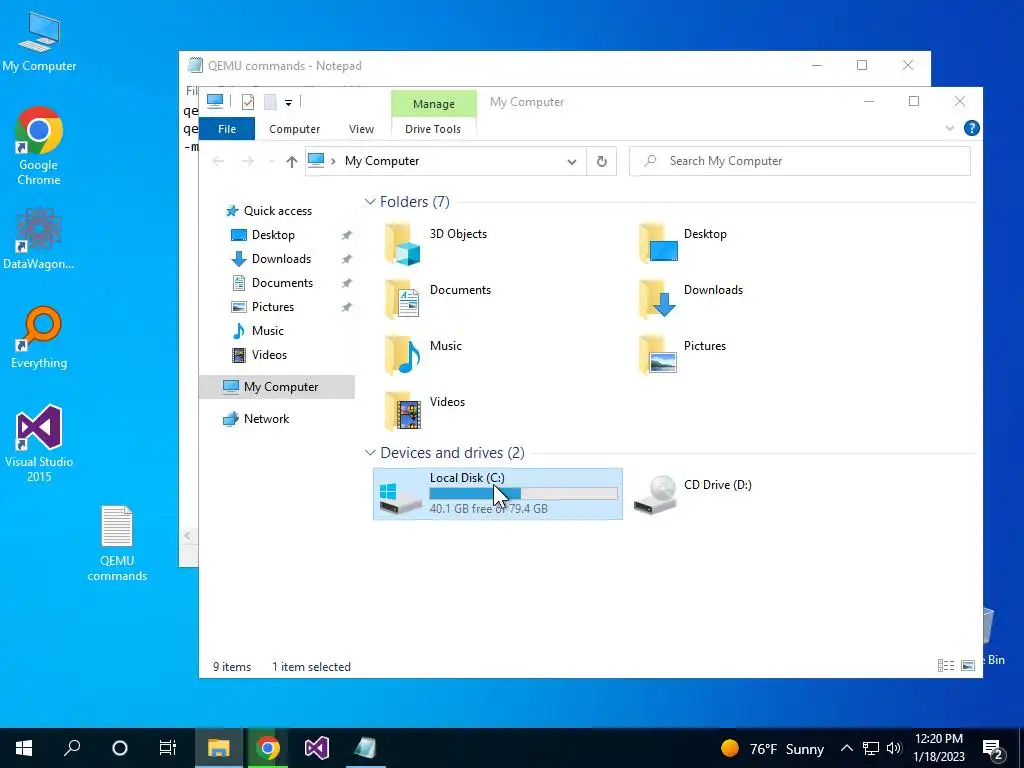Click the Visual Studio icon in taskbar

coord(317,748)
